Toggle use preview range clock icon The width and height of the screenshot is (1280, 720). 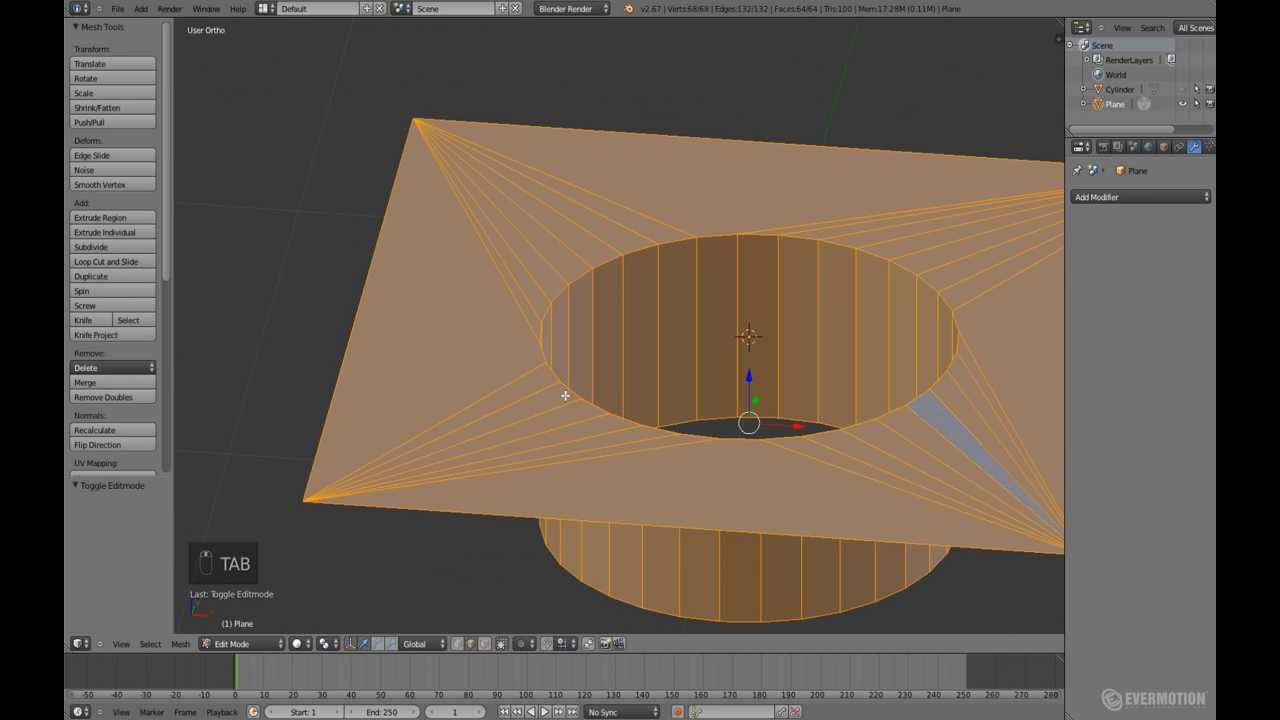pos(253,712)
